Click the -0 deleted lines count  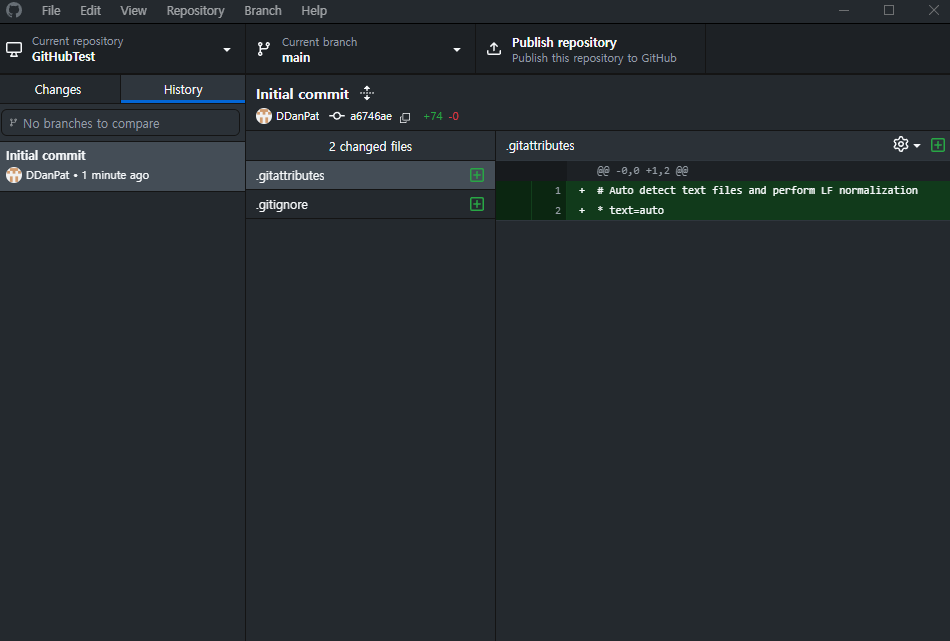(x=453, y=116)
